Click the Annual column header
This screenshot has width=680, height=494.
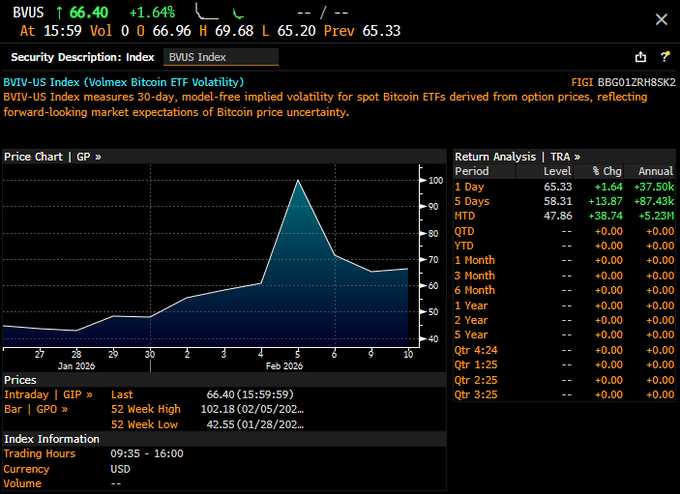pos(655,172)
